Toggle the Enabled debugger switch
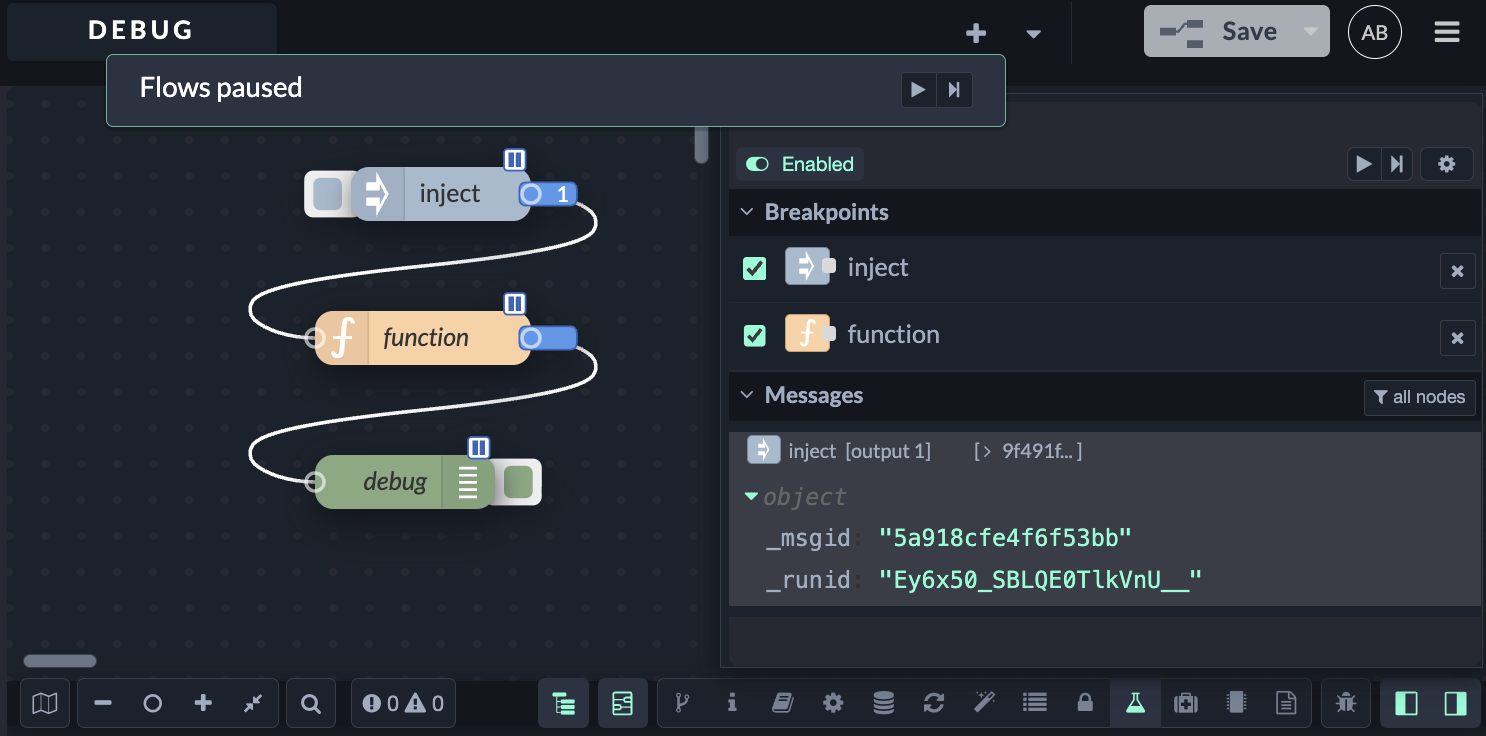 coord(799,164)
